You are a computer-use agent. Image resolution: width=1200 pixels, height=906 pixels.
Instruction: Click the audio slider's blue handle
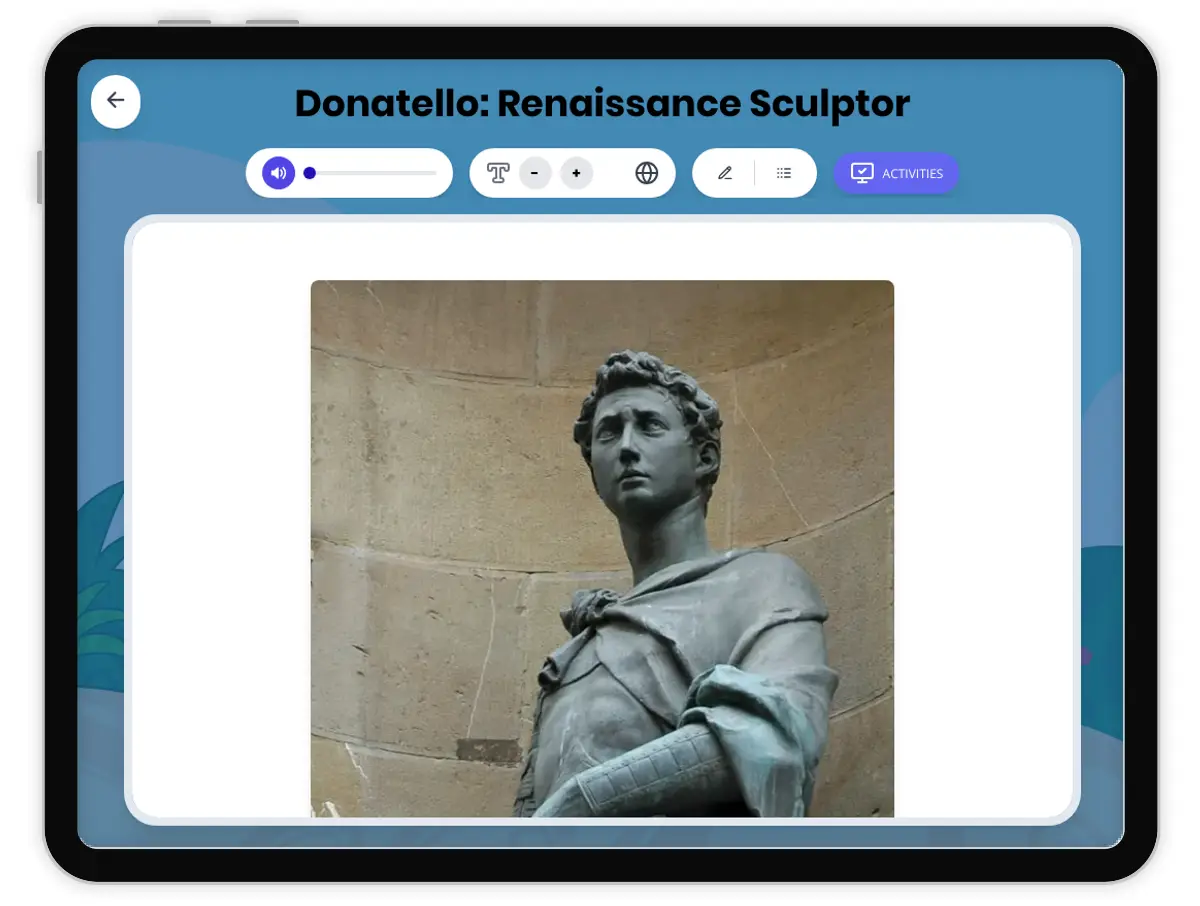tap(310, 173)
